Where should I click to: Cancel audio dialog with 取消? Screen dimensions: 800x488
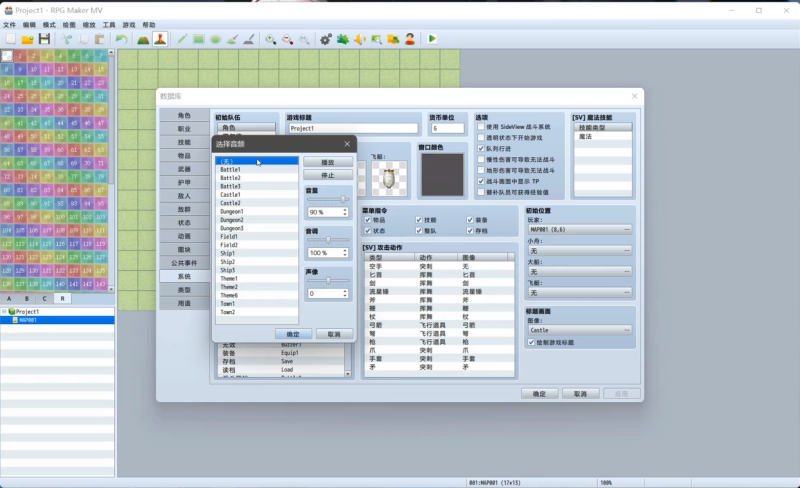334,334
